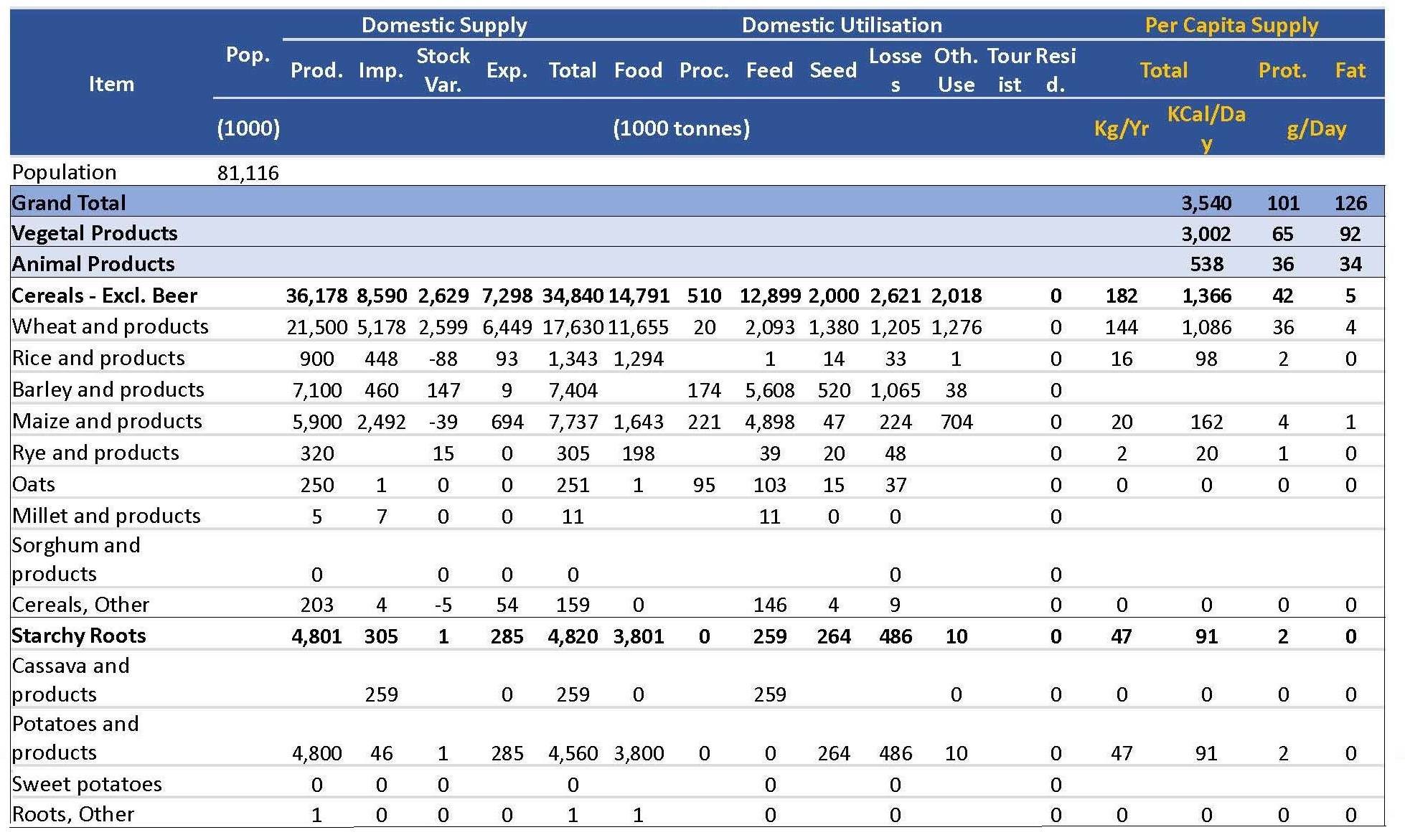
Task: Select the Cassava and products label
Action: coord(70,680)
